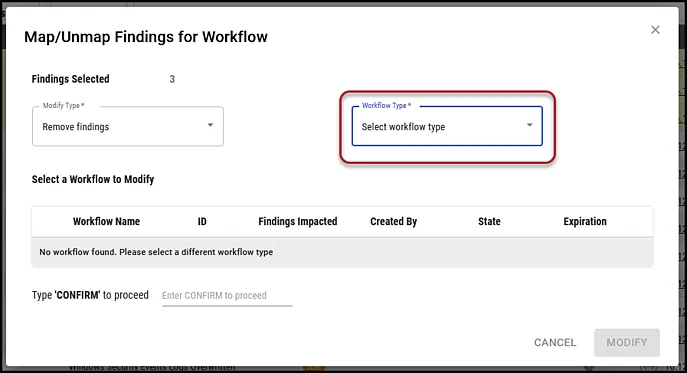Click the Workflow Name column header
Viewport: 687px width, 373px height.
coord(106,222)
